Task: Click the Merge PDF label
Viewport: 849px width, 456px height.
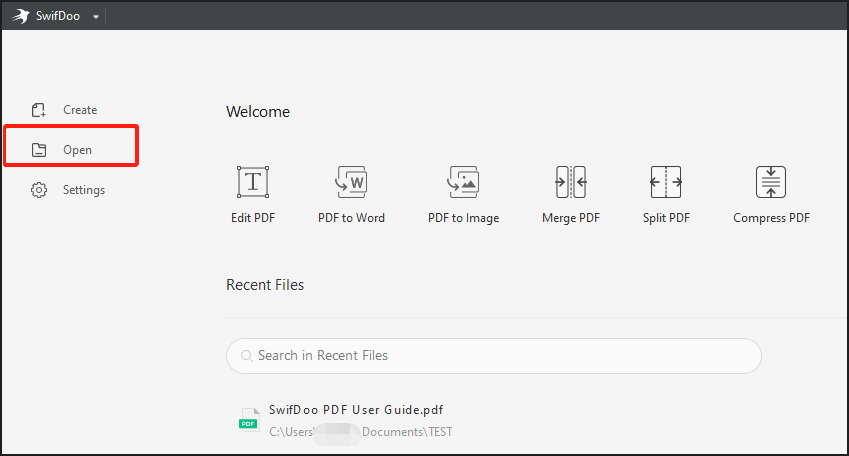Action: [571, 218]
